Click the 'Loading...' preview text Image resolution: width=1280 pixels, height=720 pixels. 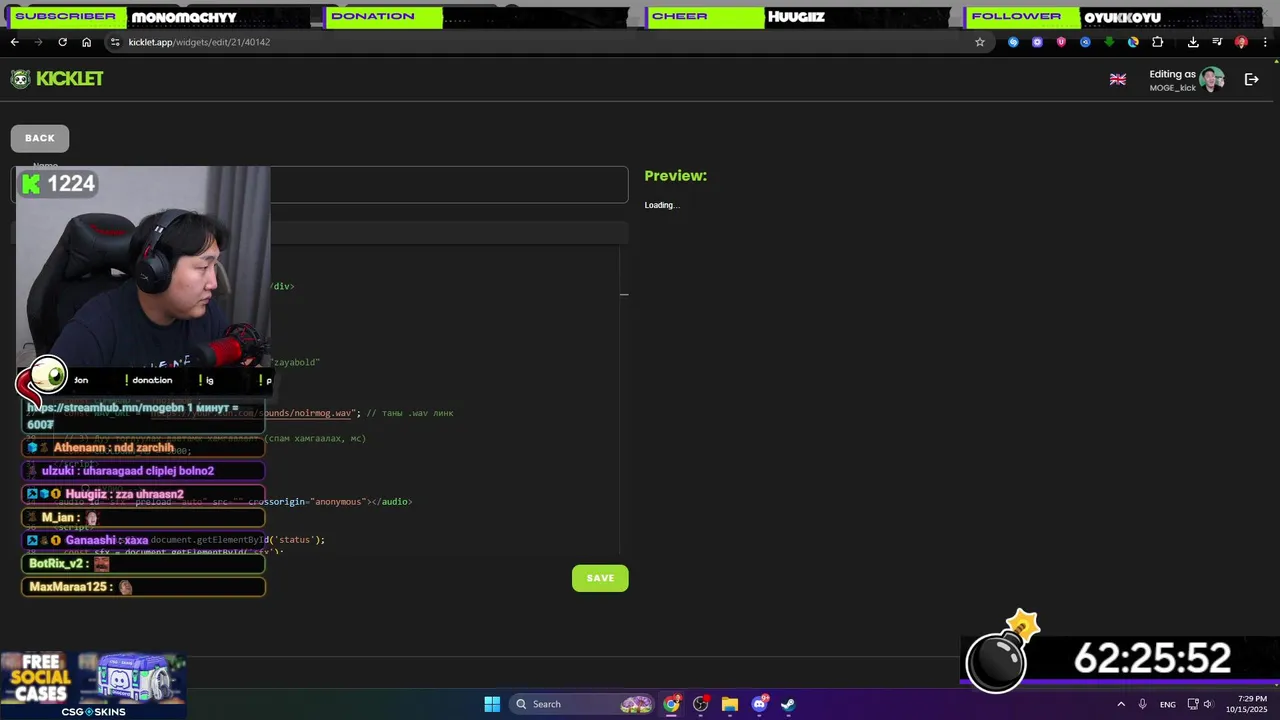662,205
